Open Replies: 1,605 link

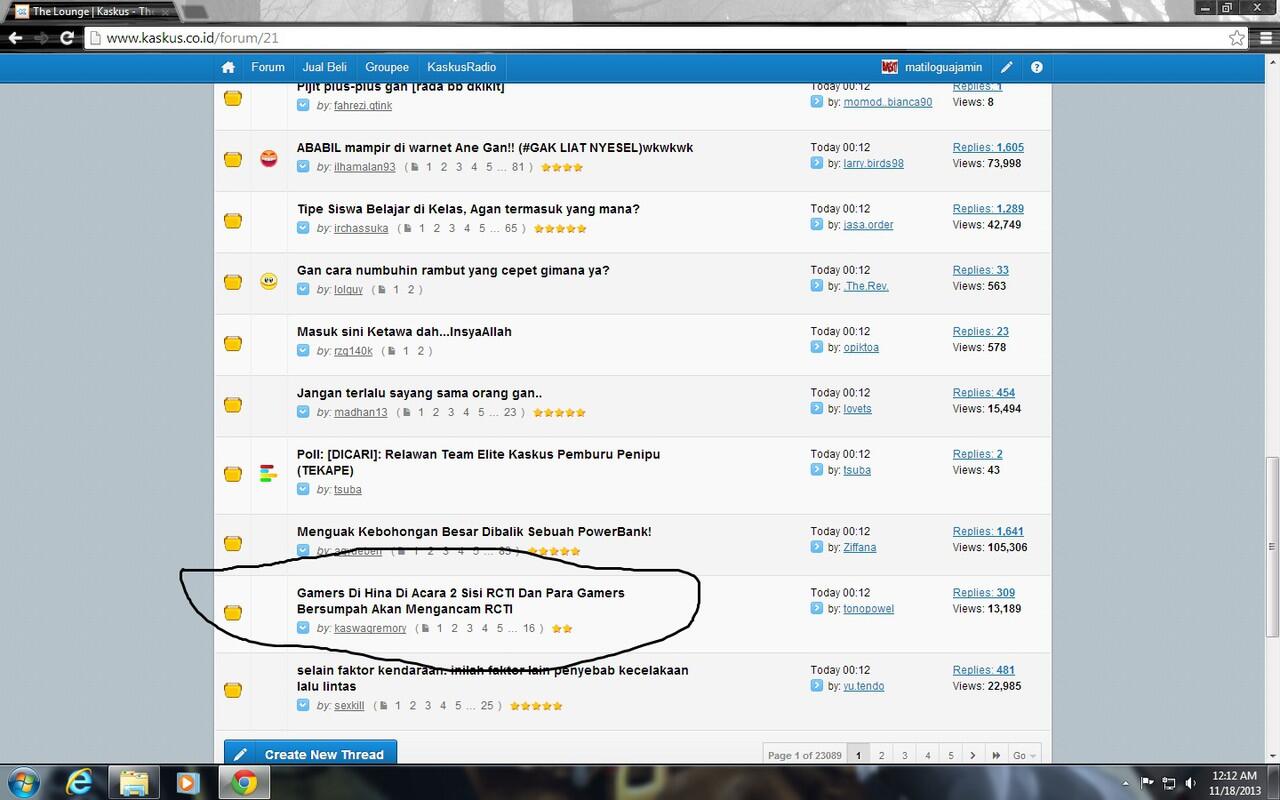click(988, 147)
